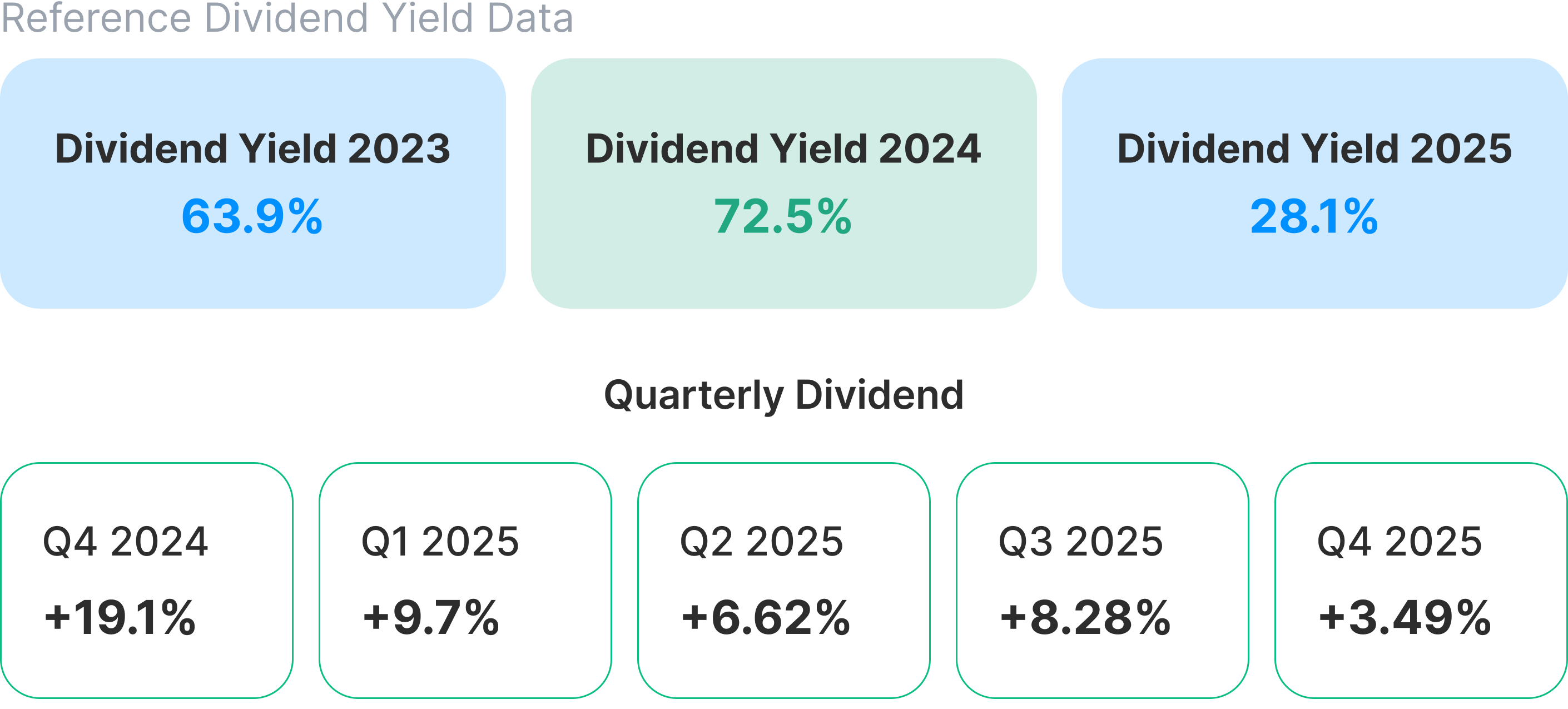This screenshot has width=1568, height=709.
Task: Click the Quarterly Dividend heading
Action: [x=783, y=395]
